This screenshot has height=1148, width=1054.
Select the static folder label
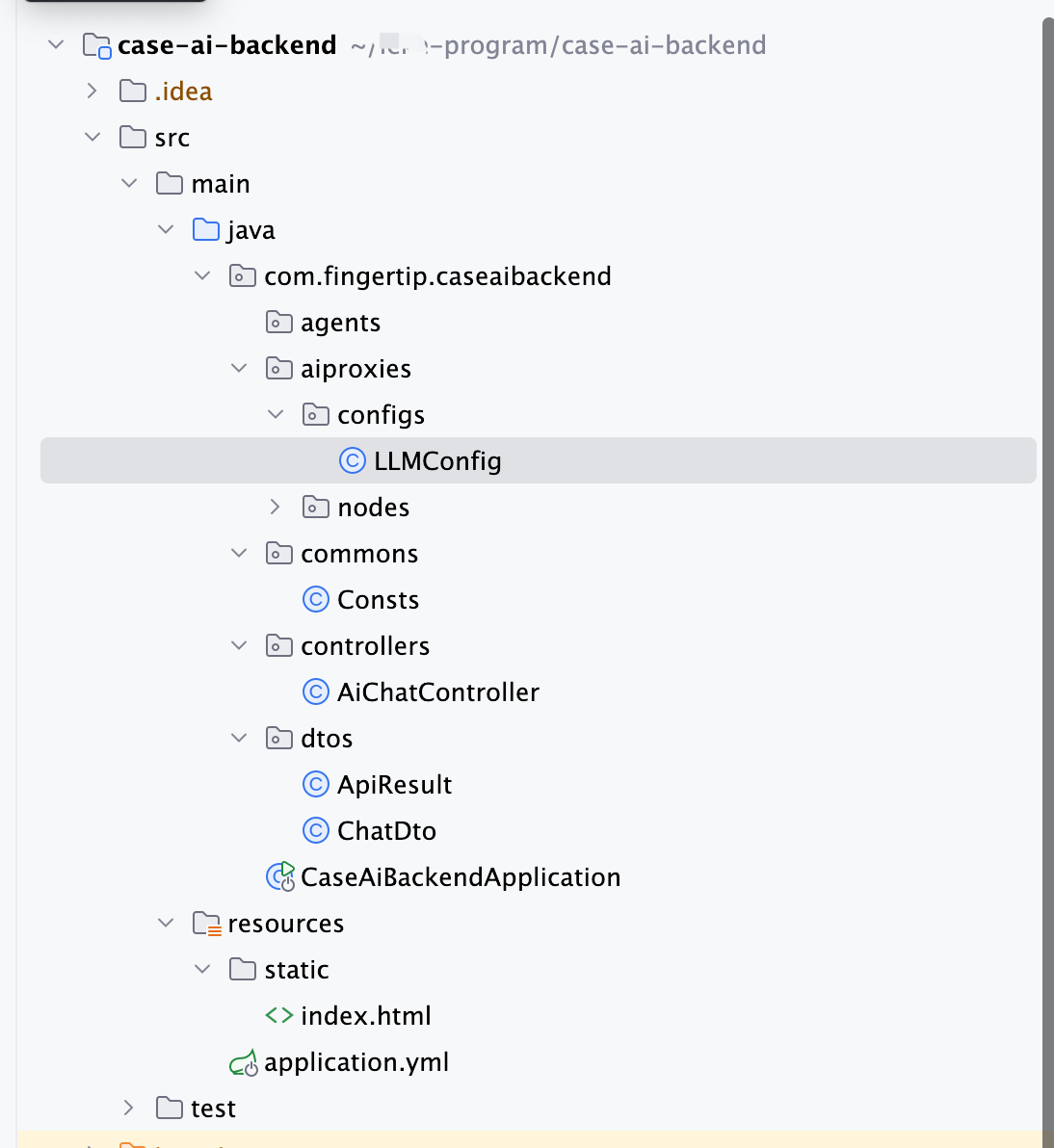297,970
